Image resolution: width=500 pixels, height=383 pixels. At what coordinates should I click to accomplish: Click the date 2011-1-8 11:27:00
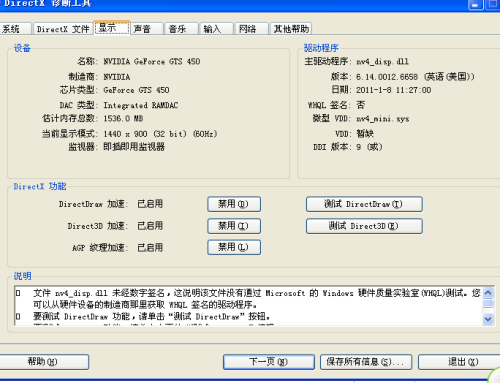[x=393, y=90]
